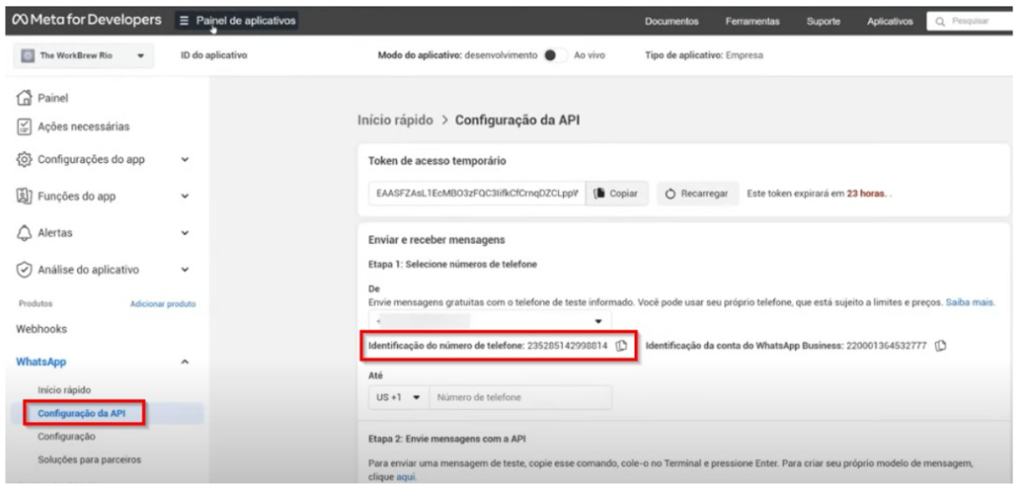Click Copiar to copy the token

point(616,194)
